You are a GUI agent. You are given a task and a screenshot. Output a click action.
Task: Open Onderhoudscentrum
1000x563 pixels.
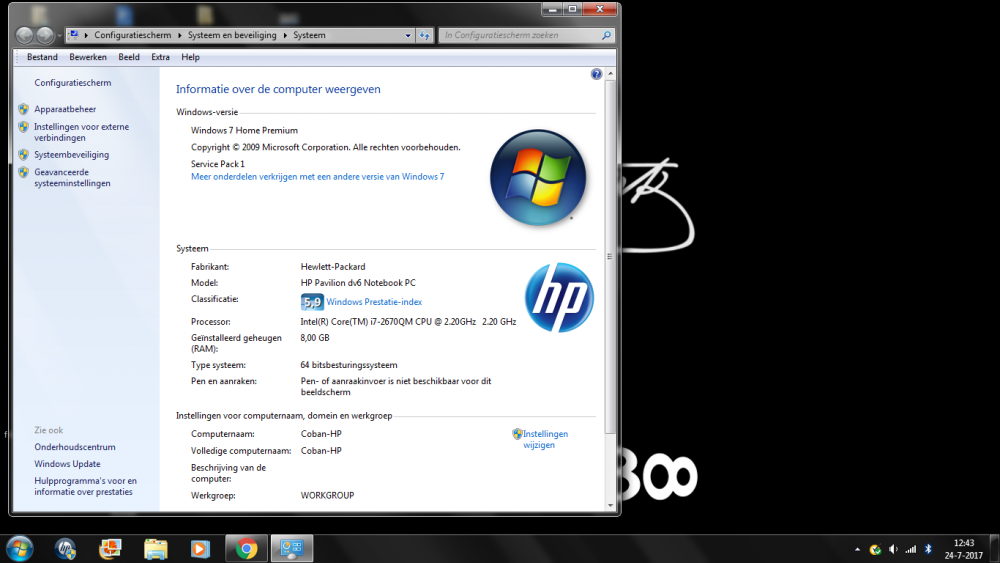tap(75, 447)
